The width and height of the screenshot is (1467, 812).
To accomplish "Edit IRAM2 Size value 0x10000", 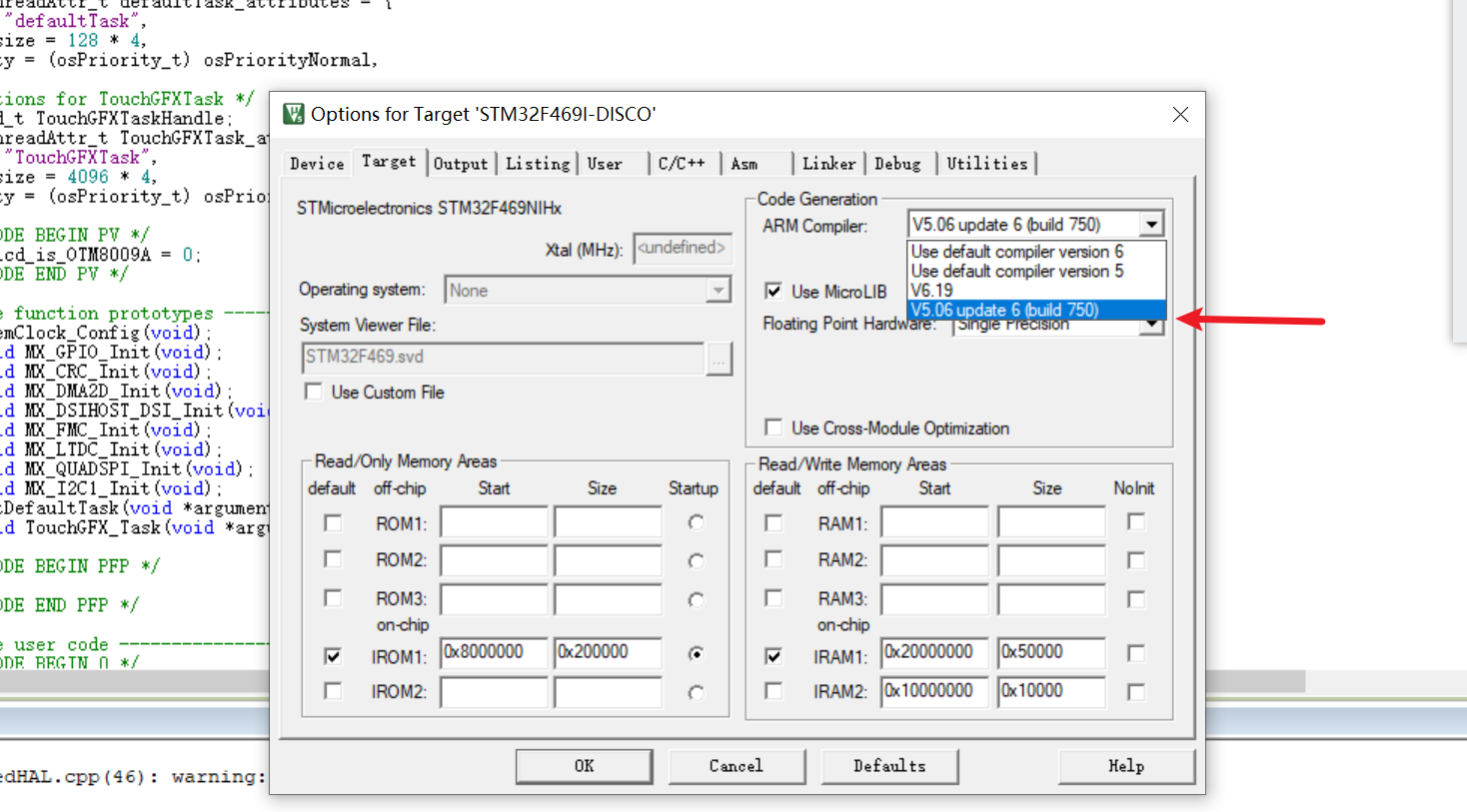I will click(1051, 691).
